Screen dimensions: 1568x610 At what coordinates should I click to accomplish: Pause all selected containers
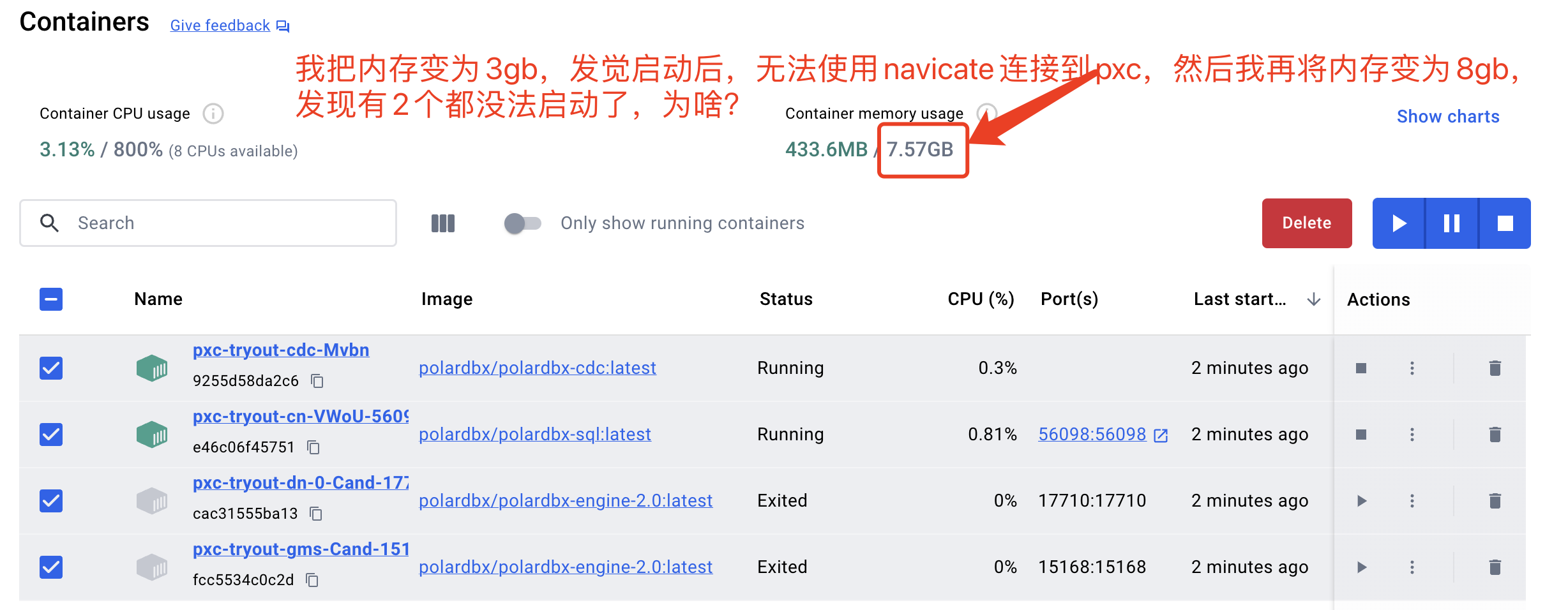tap(1452, 223)
